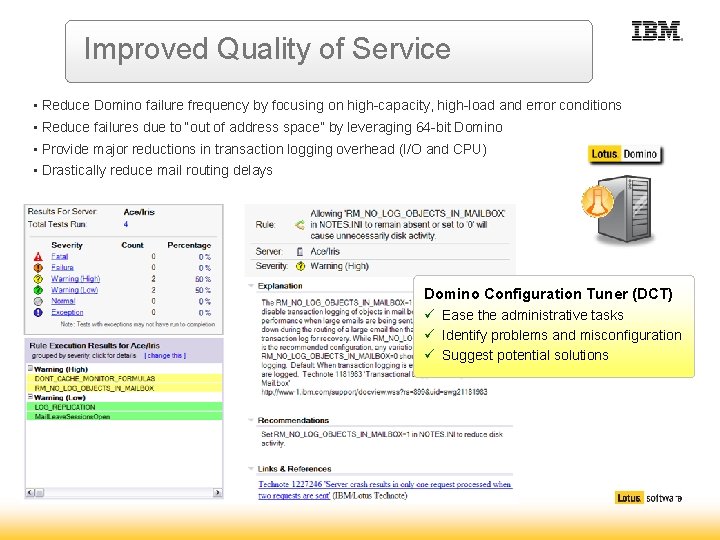The image size is (720, 540).
Task: Click Domino Configuration Tuner (DCT) heading
Action: click(x=548, y=294)
